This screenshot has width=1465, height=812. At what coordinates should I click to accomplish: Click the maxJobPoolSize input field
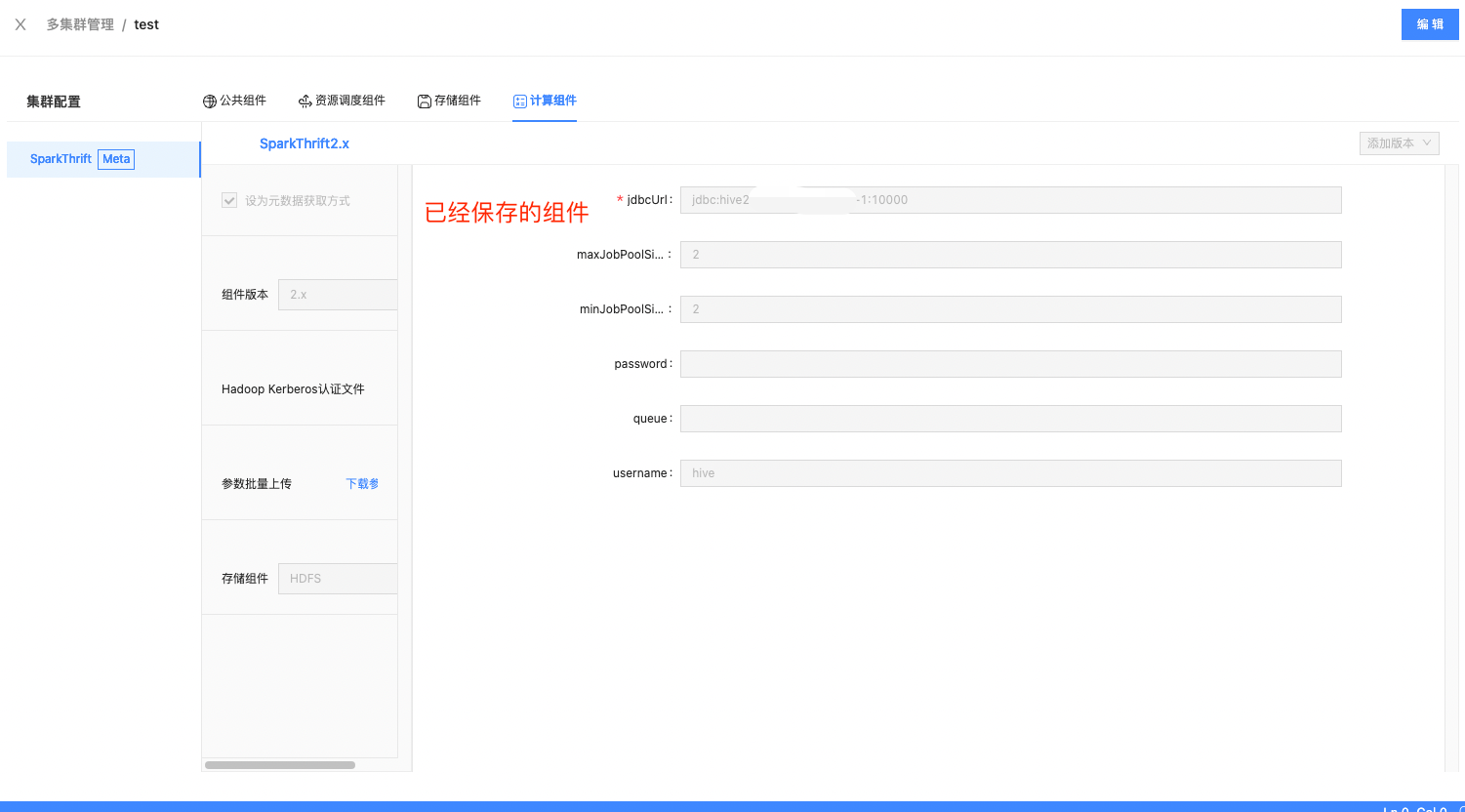(1010, 255)
